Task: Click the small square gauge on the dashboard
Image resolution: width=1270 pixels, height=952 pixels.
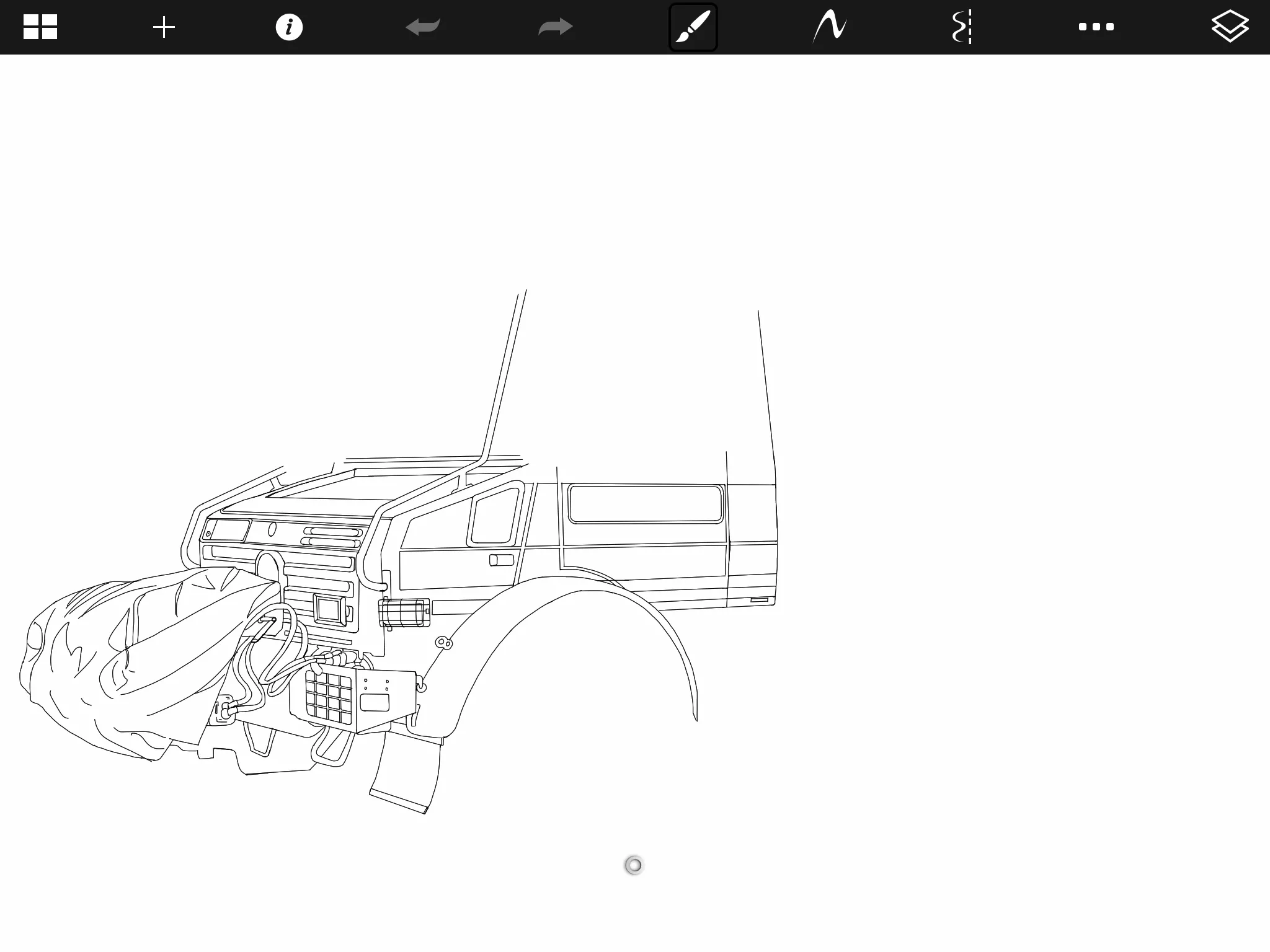Action: click(x=329, y=609)
